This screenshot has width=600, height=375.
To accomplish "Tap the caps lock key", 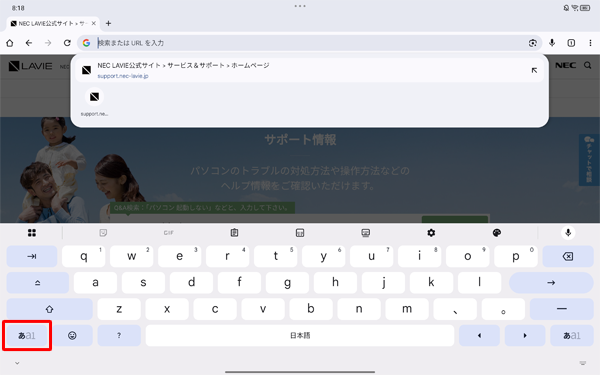I will click(x=38, y=282).
